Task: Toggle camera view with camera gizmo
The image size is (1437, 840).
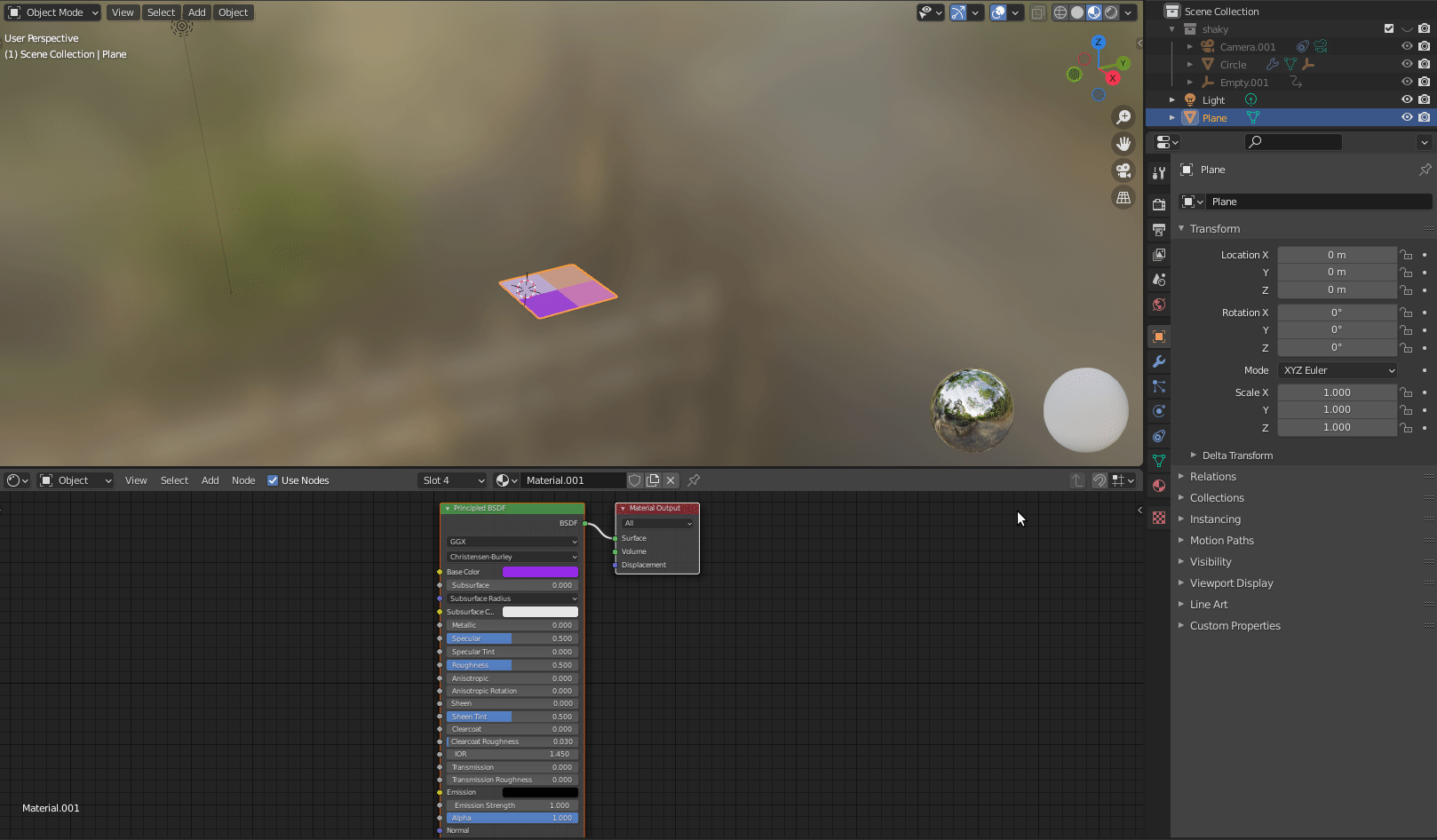Action: (x=1123, y=170)
